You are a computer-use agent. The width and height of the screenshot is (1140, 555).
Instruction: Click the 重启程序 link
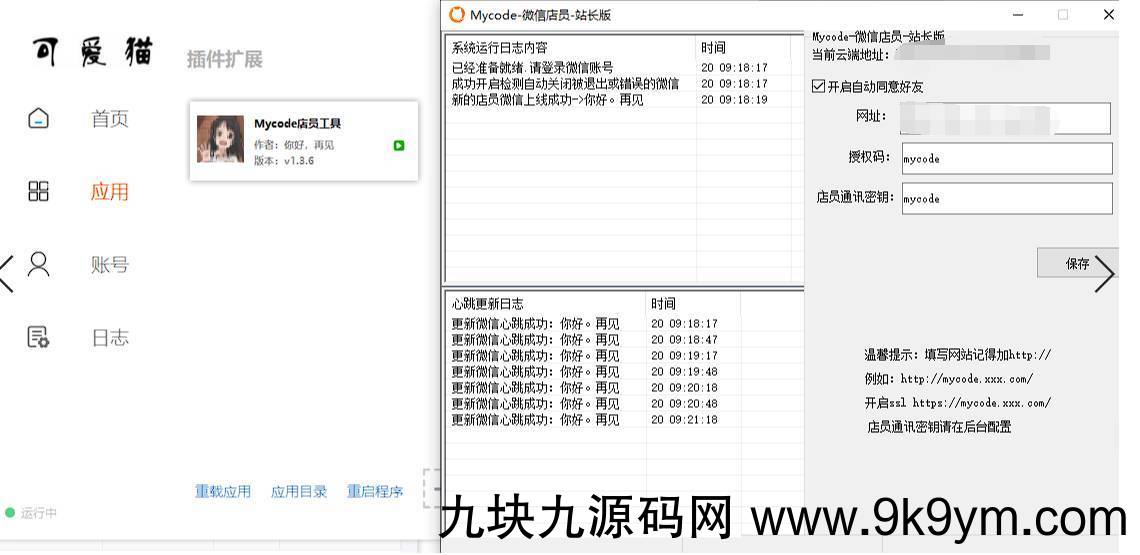pyautogui.click(x=375, y=492)
